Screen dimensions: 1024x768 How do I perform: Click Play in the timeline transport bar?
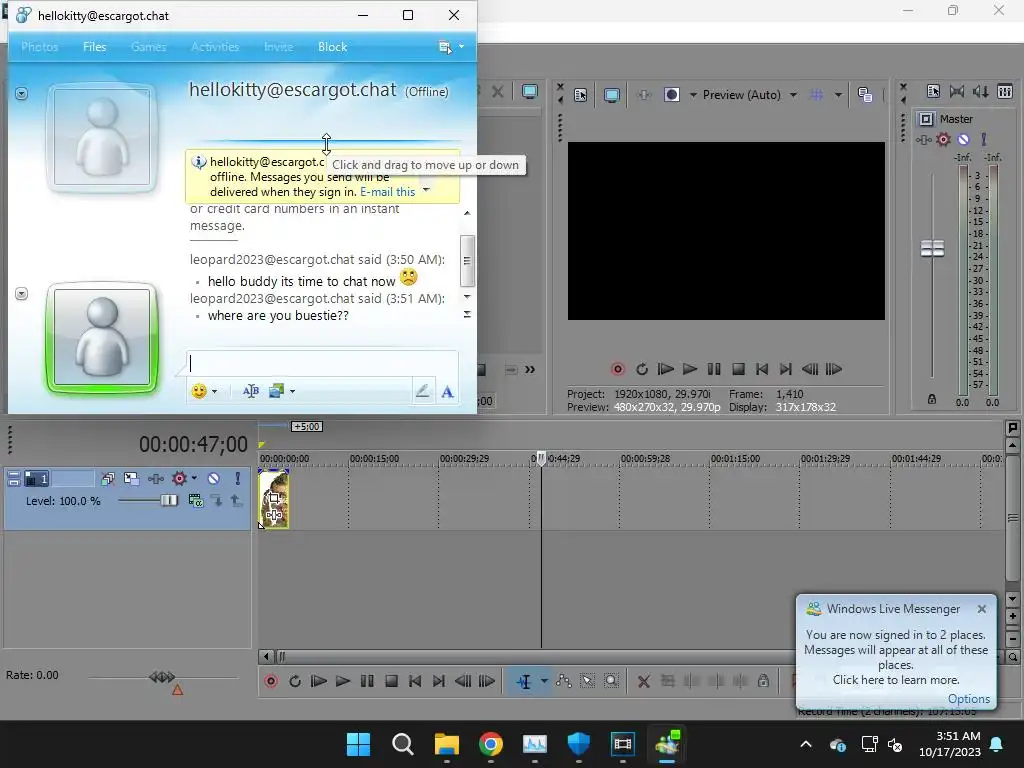(343, 681)
